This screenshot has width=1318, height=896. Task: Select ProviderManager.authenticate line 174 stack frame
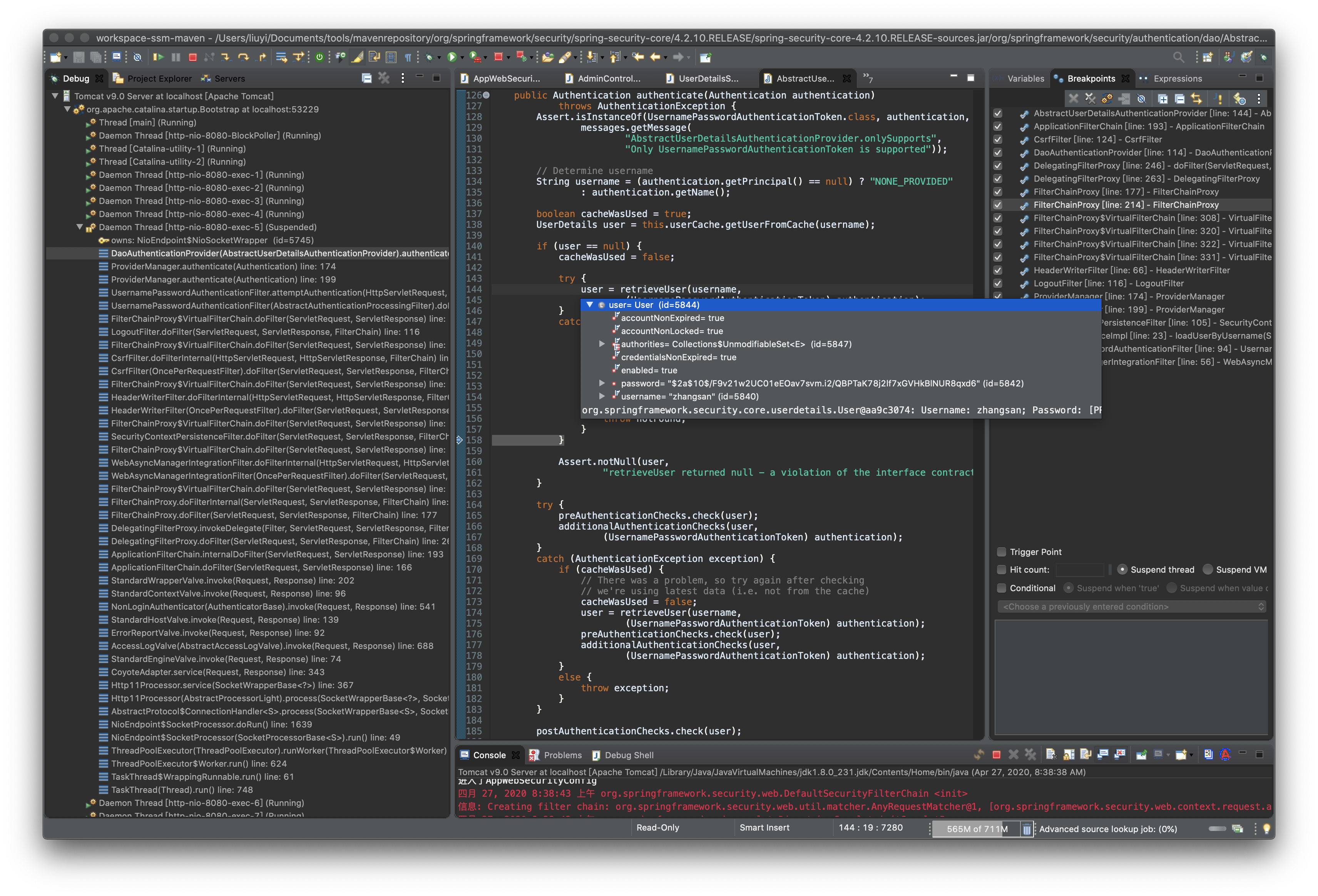point(223,267)
